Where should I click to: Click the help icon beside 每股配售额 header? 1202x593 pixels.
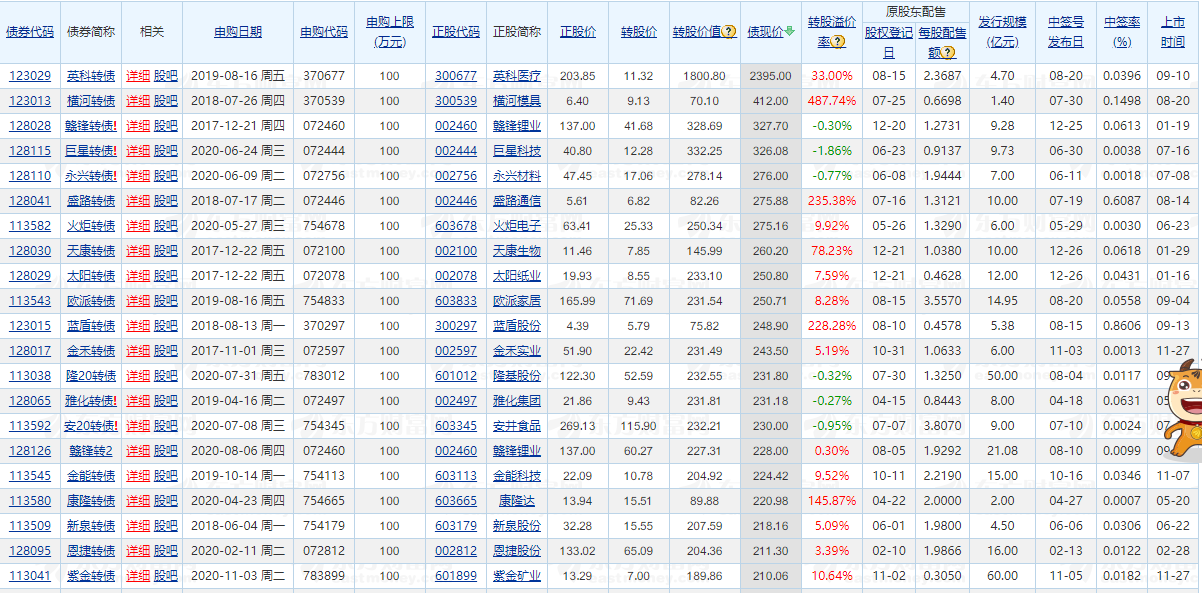[x=949, y=53]
